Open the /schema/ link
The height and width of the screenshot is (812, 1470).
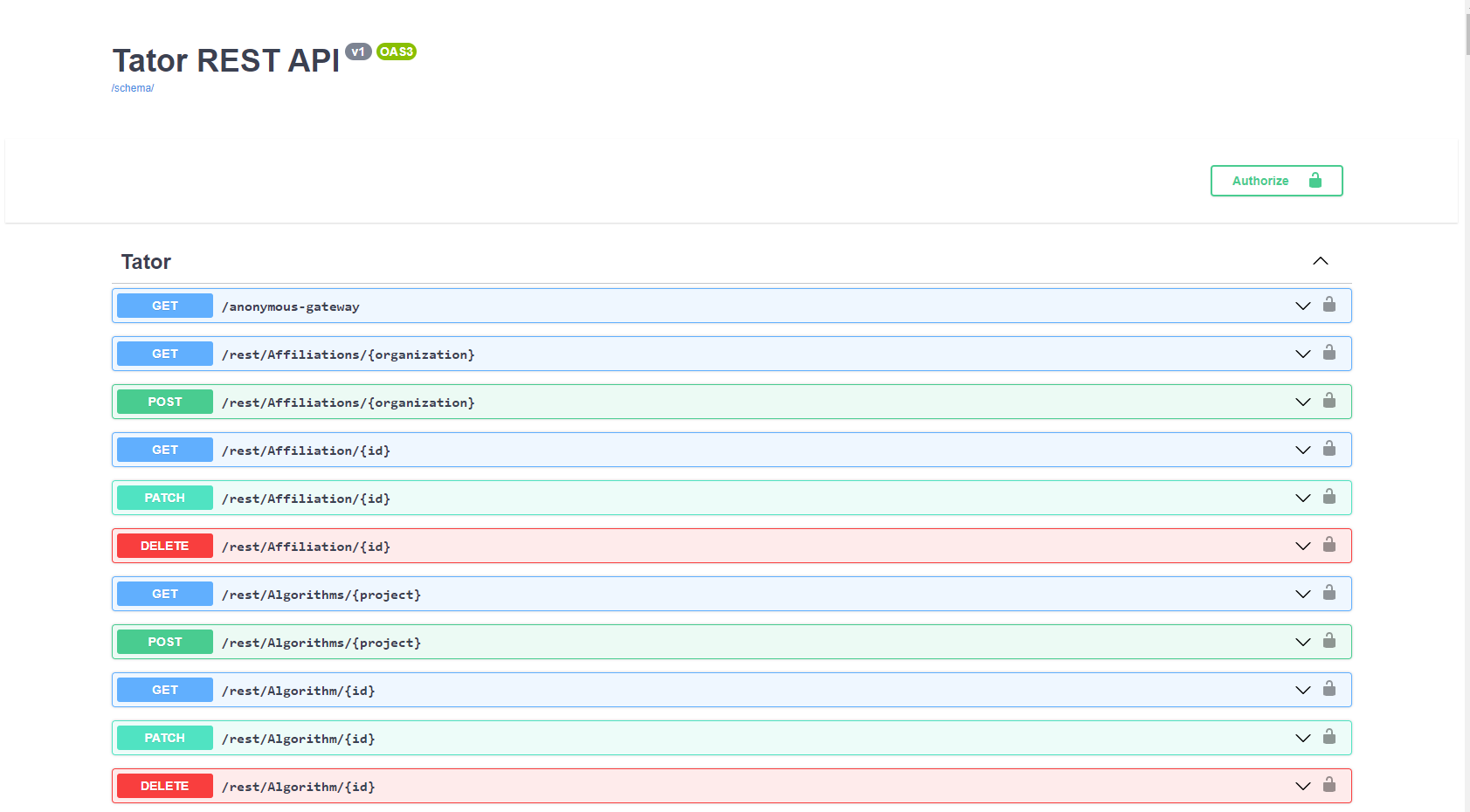point(132,87)
